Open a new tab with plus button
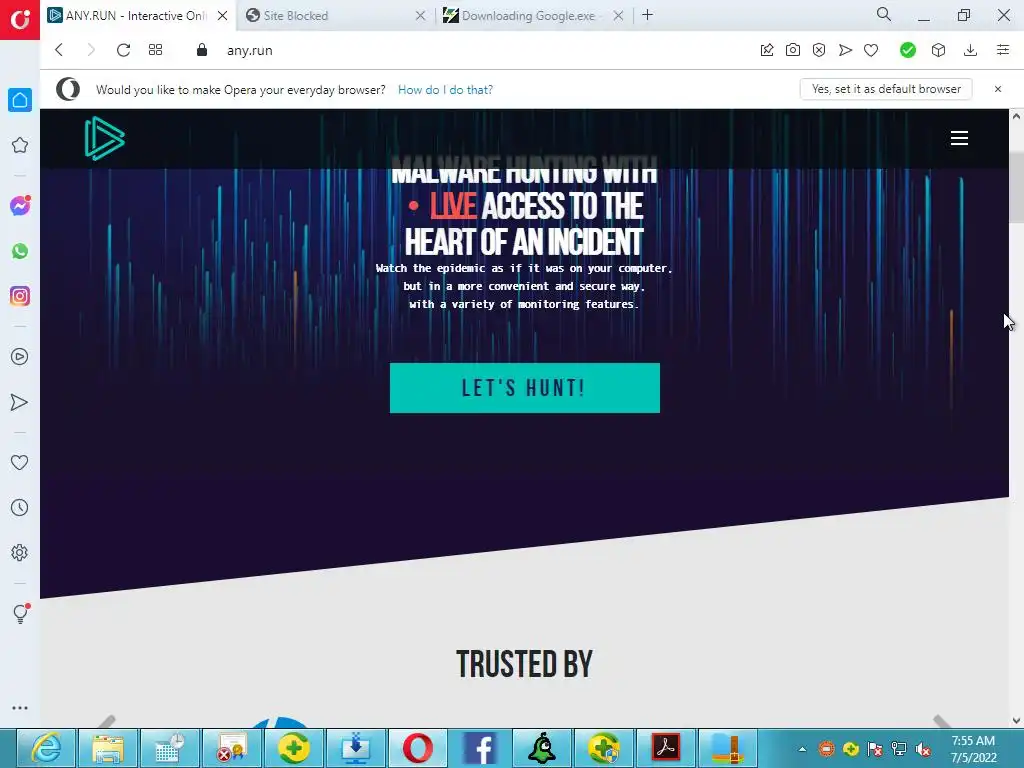This screenshot has height=768, width=1024. [x=647, y=15]
